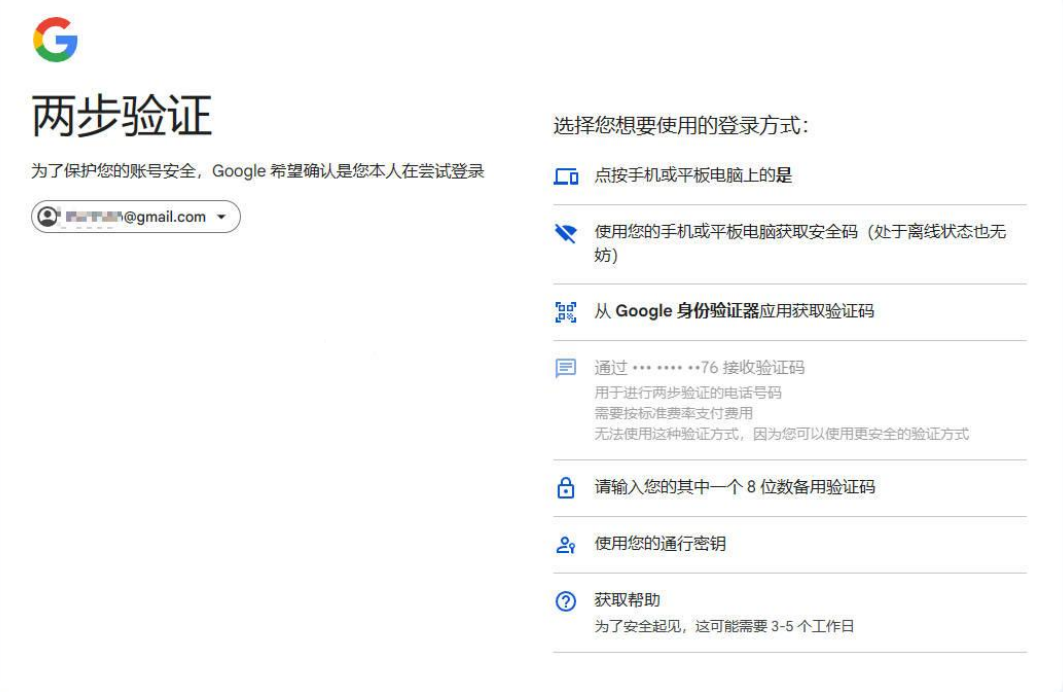Screen dimensions: 1063x692
Task: Open the account switcher dropdown arrow
Action: point(221,217)
